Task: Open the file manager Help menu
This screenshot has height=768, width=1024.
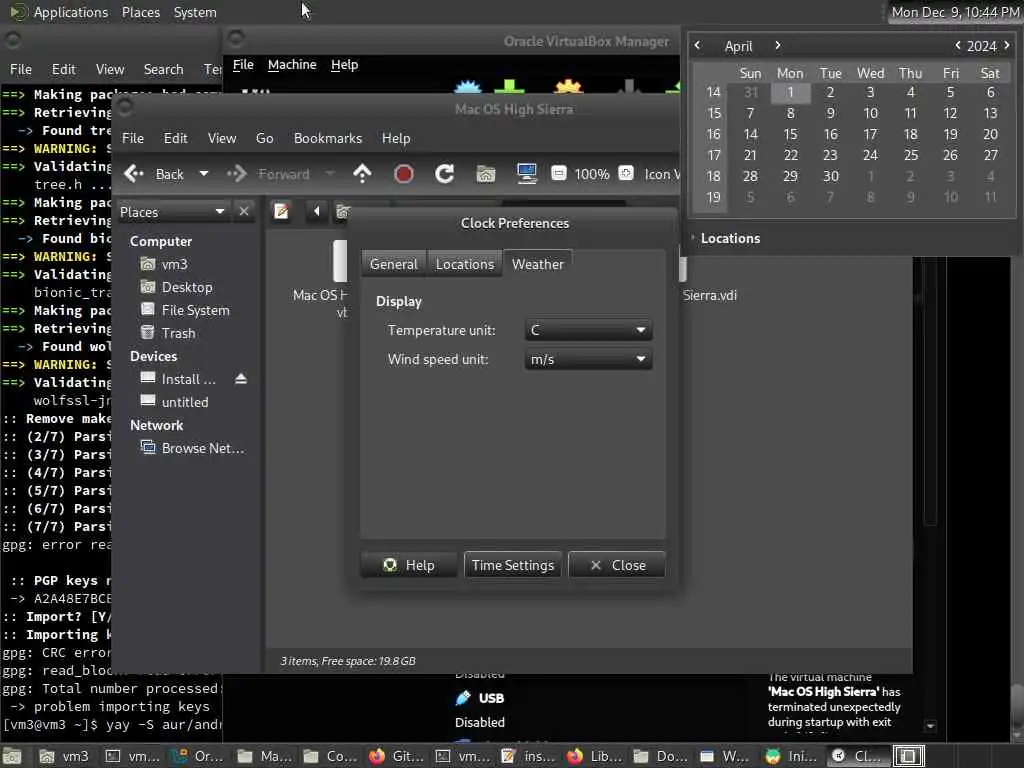Action: coord(396,138)
